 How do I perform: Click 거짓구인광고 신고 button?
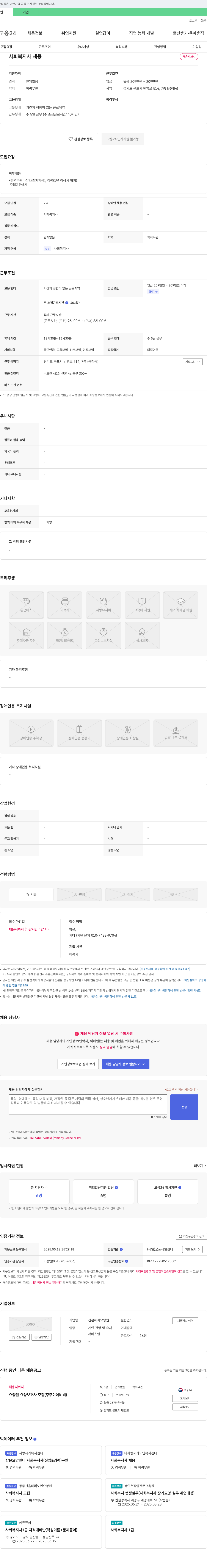(x=191, y=1236)
